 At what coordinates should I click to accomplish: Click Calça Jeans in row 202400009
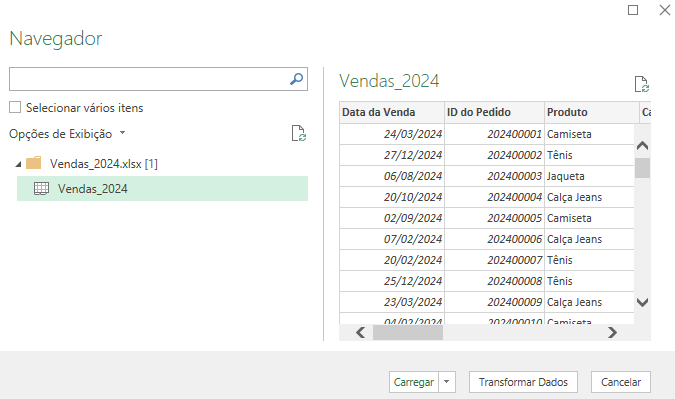pos(589,302)
